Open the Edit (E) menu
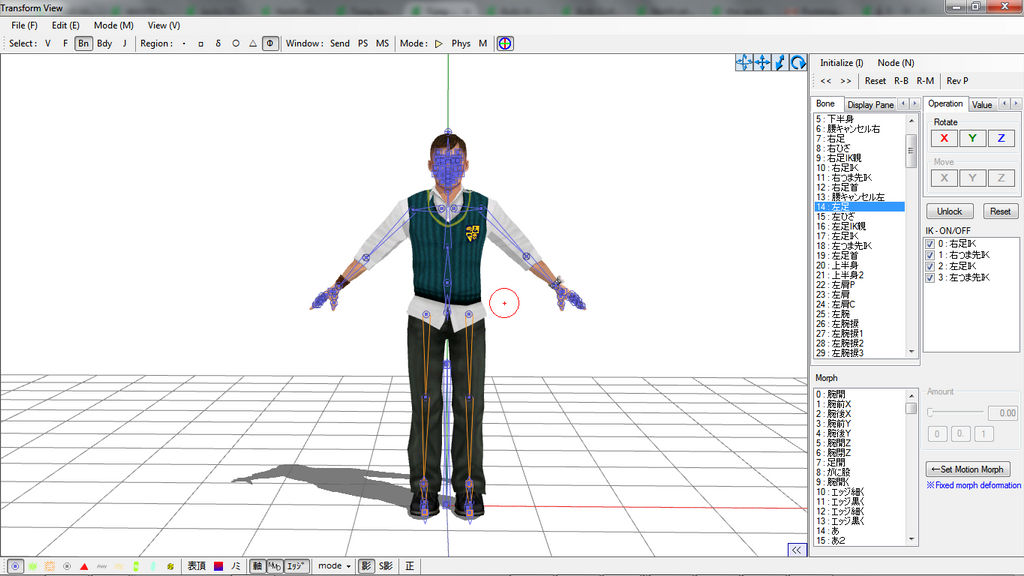Image resolution: width=1024 pixels, height=576 pixels. pos(66,25)
